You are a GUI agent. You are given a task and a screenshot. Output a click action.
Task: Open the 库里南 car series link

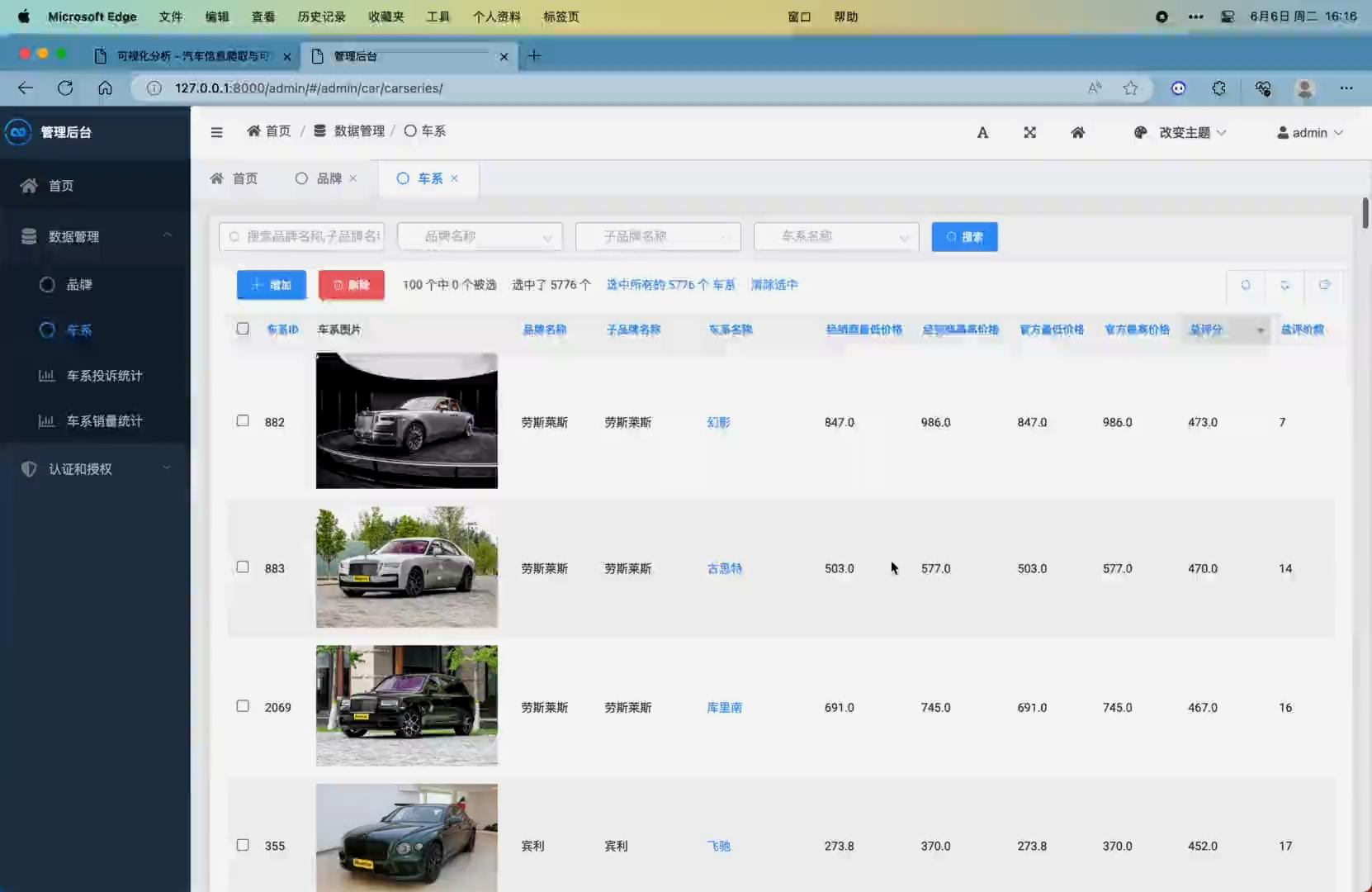pos(725,707)
